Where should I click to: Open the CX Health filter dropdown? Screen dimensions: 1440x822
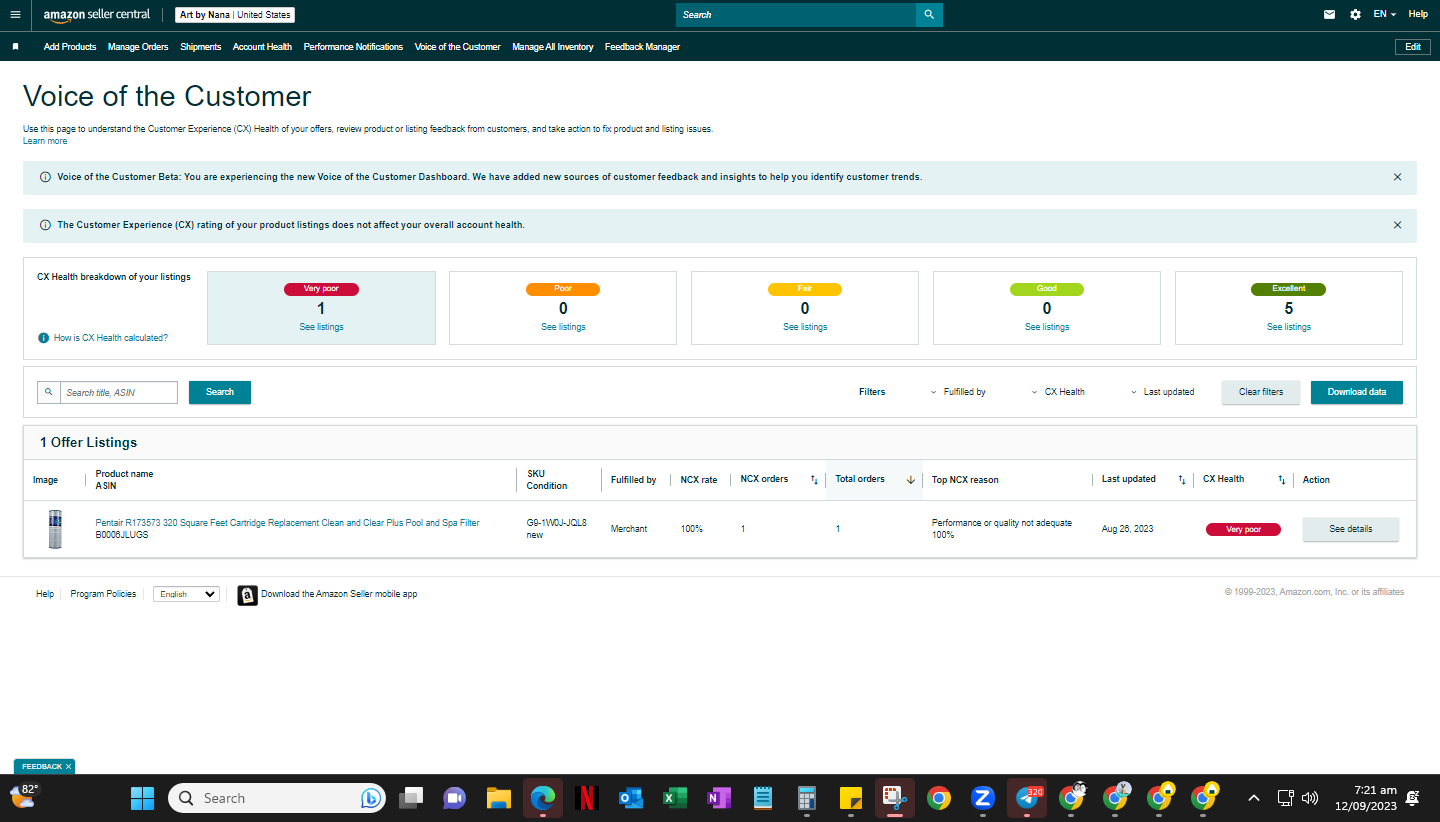pyautogui.click(x=1058, y=392)
